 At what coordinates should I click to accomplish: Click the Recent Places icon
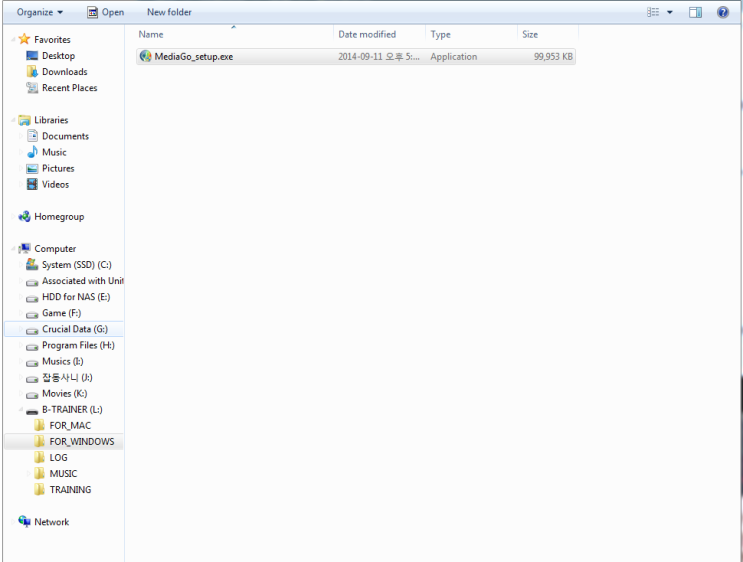32,88
